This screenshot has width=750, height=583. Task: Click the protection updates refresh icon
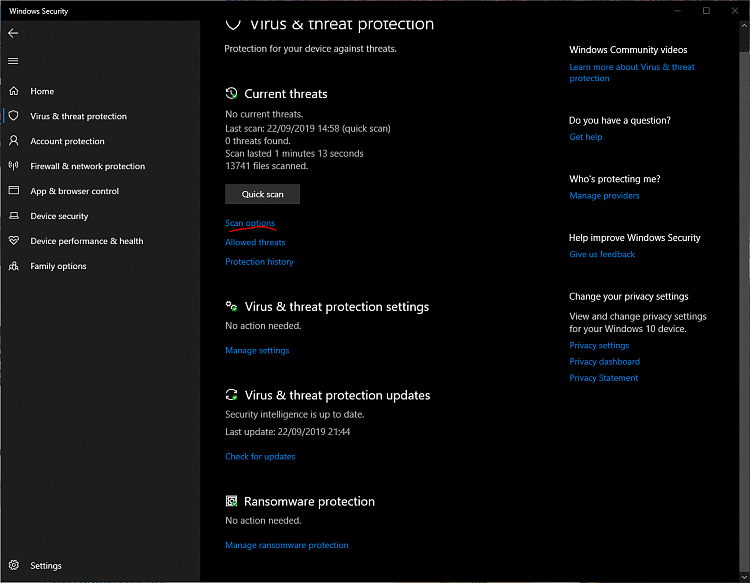tap(232, 395)
